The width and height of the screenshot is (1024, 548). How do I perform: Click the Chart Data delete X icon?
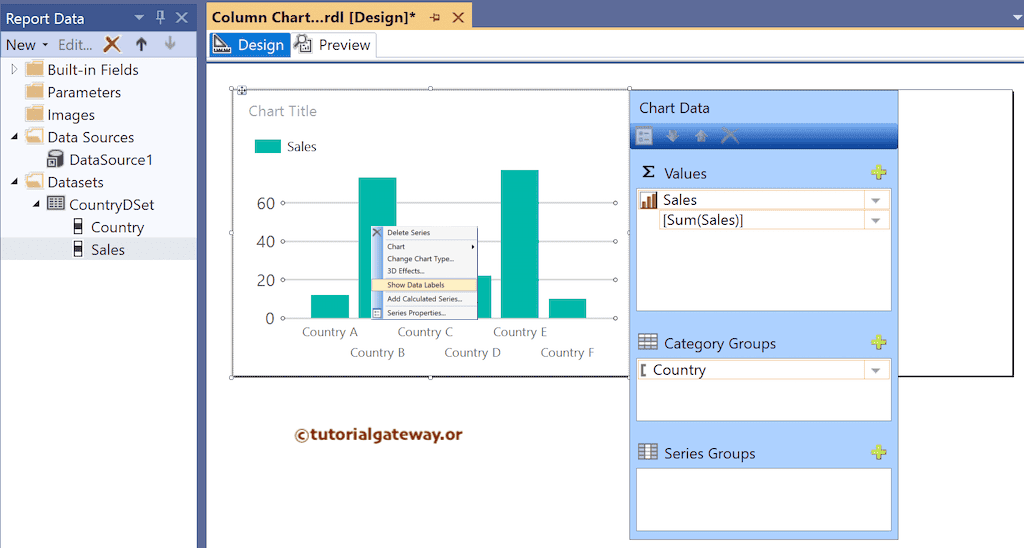[729, 136]
